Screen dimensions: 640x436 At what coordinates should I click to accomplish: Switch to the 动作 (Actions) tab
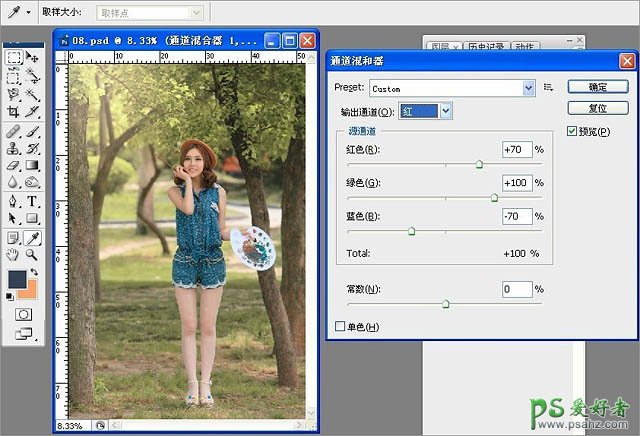coord(524,46)
